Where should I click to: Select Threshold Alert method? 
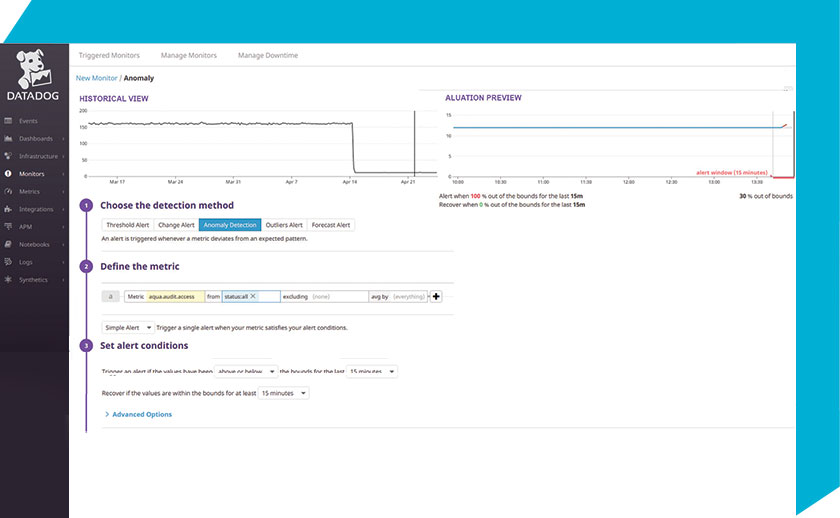(128, 225)
